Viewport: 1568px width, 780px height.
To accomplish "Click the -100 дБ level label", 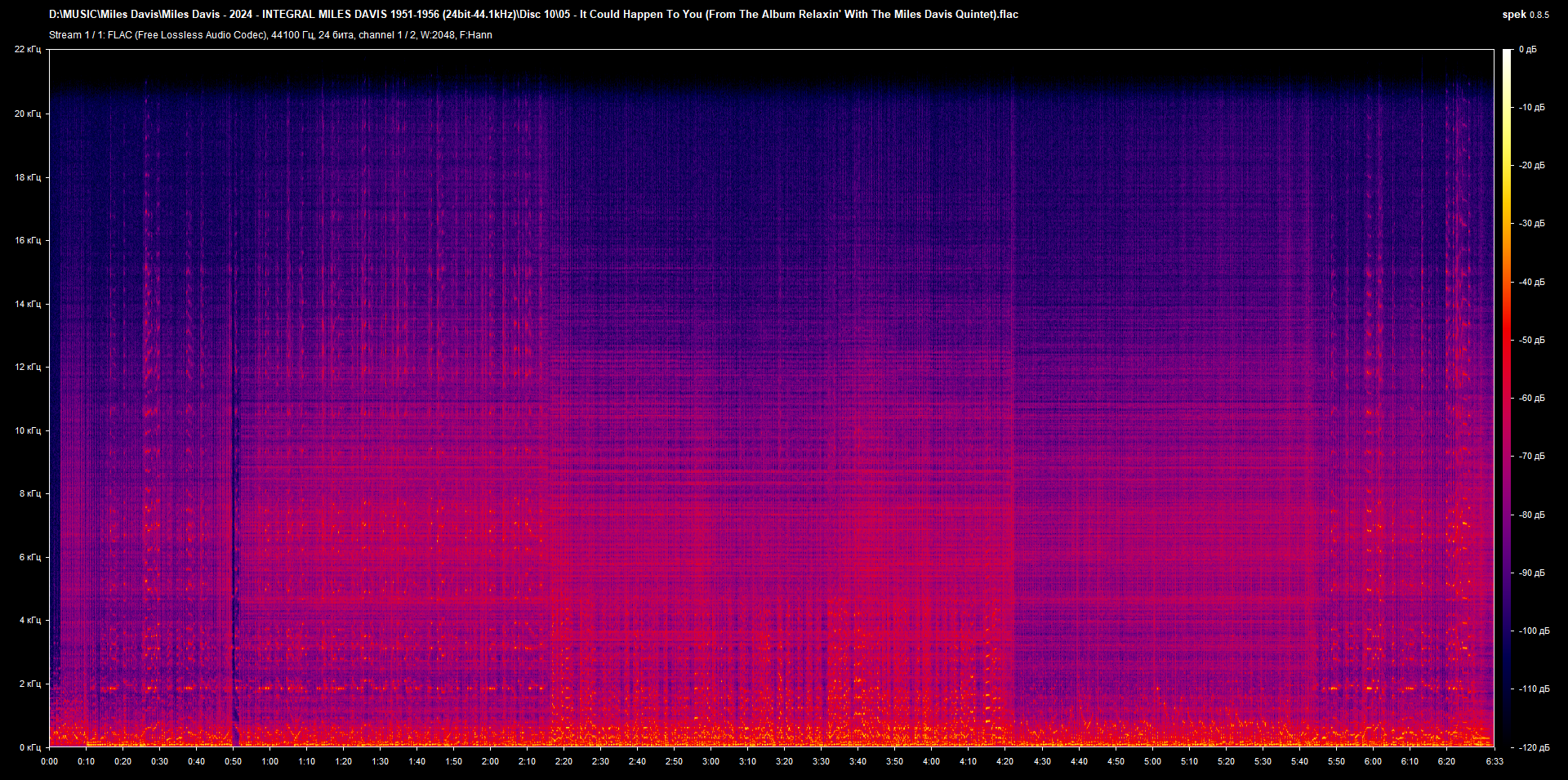I will tap(1533, 631).
